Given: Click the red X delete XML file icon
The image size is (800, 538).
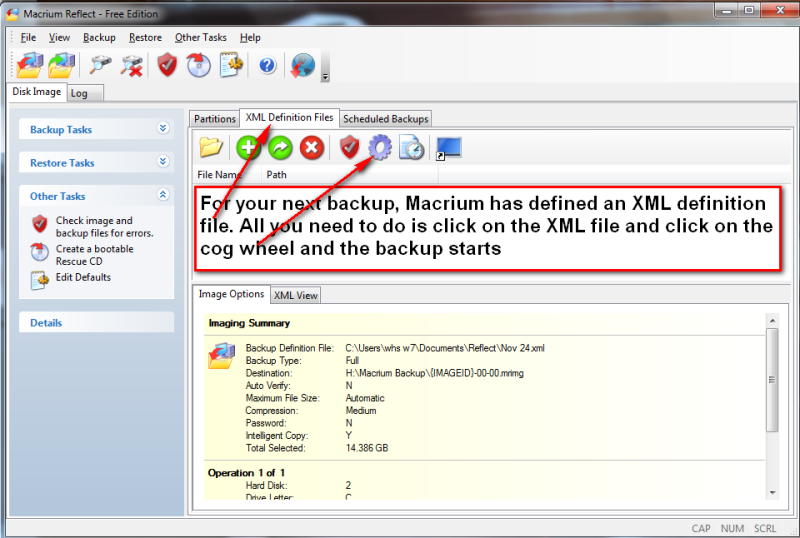Looking at the screenshot, I should (x=312, y=148).
